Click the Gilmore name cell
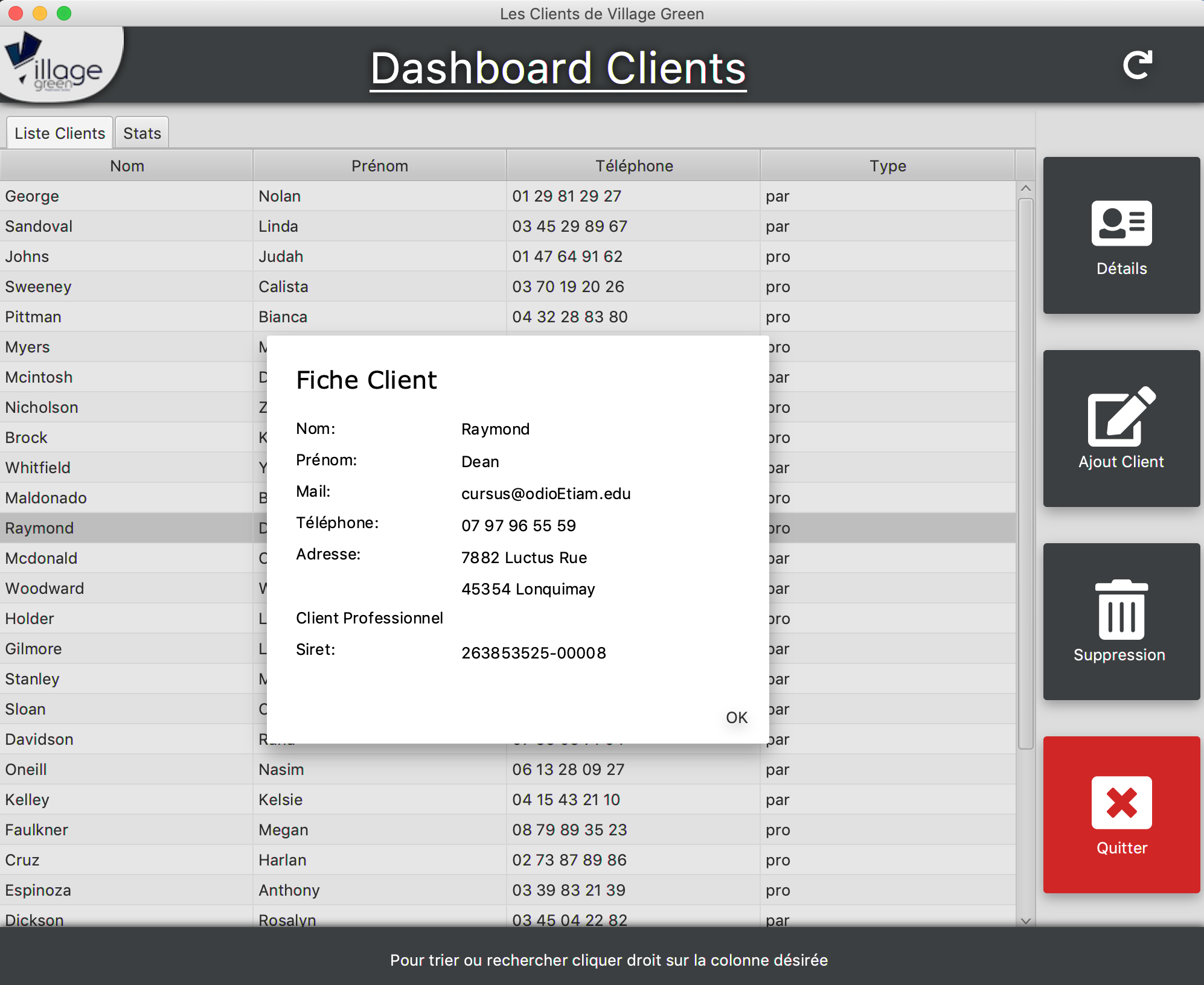This screenshot has width=1204, height=985. tap(126, 649)
